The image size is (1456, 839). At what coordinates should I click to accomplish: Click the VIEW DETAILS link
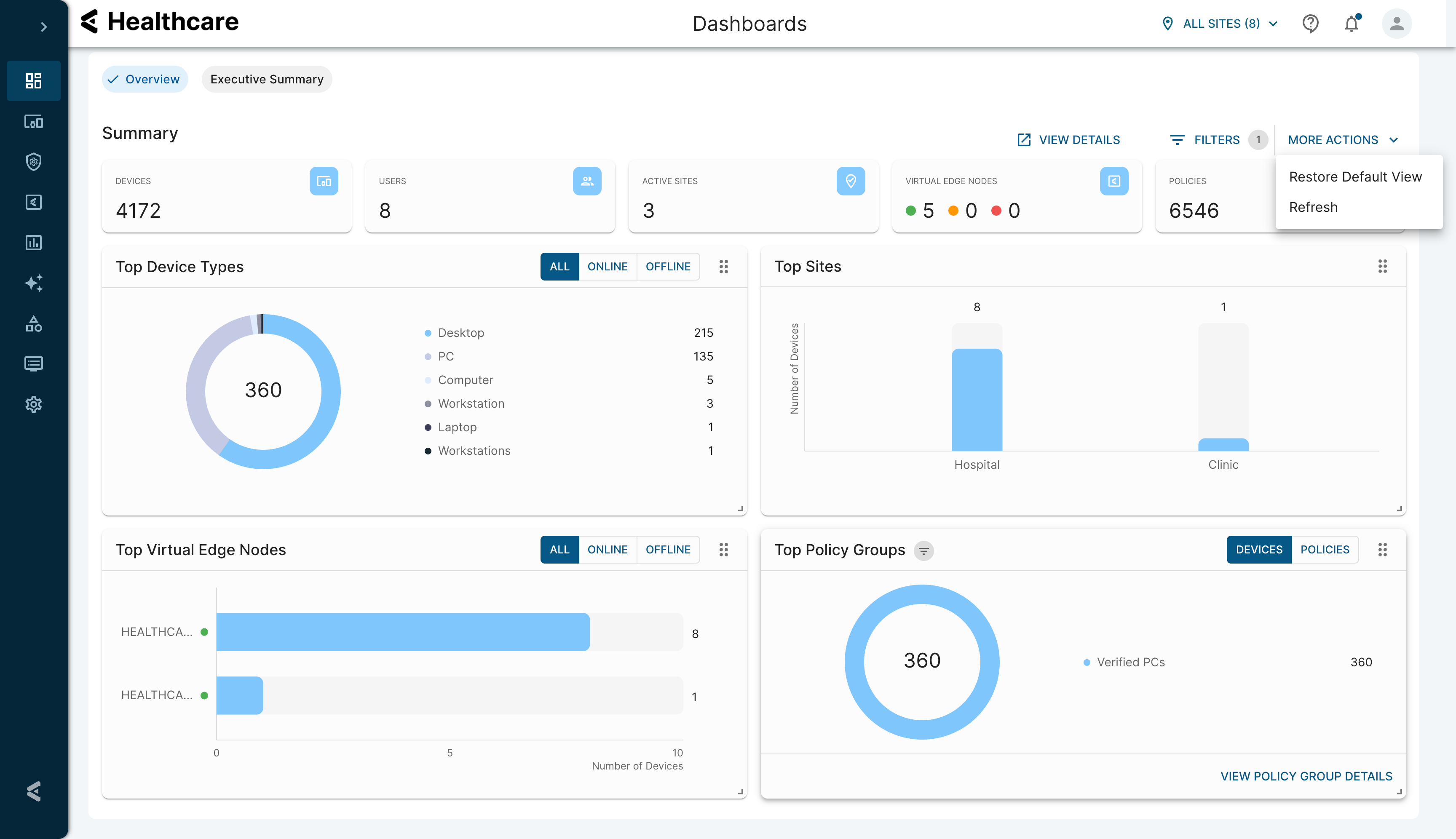pyautogui.click(x=1069, y=140)
